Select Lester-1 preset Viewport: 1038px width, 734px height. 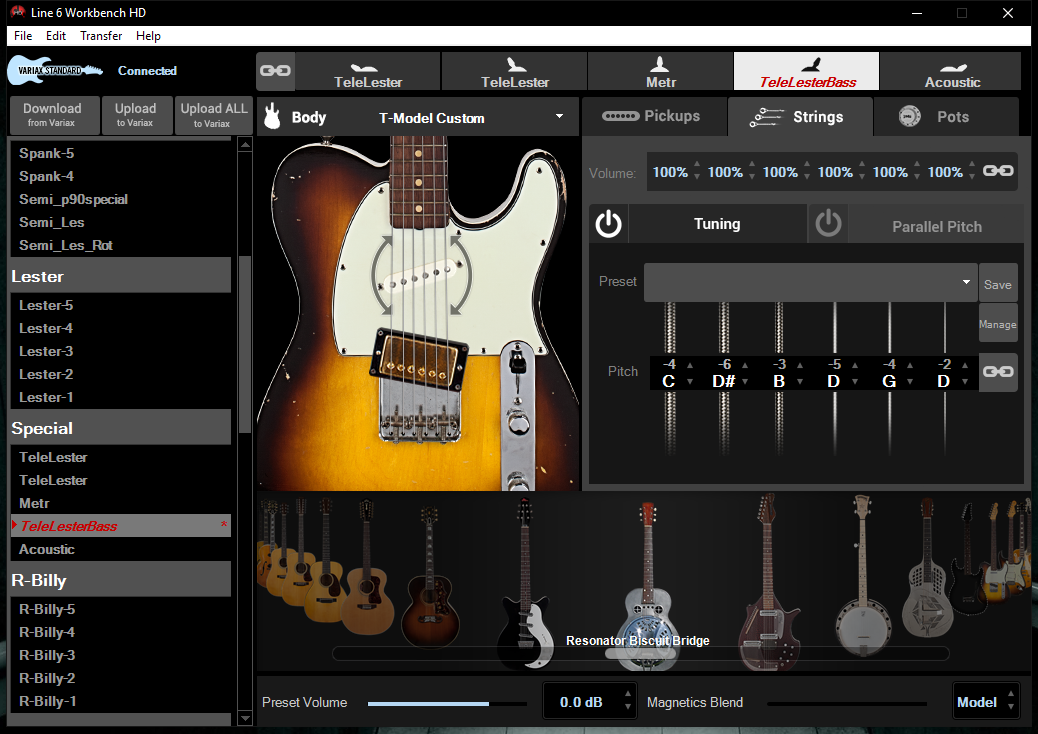point(120,397)
